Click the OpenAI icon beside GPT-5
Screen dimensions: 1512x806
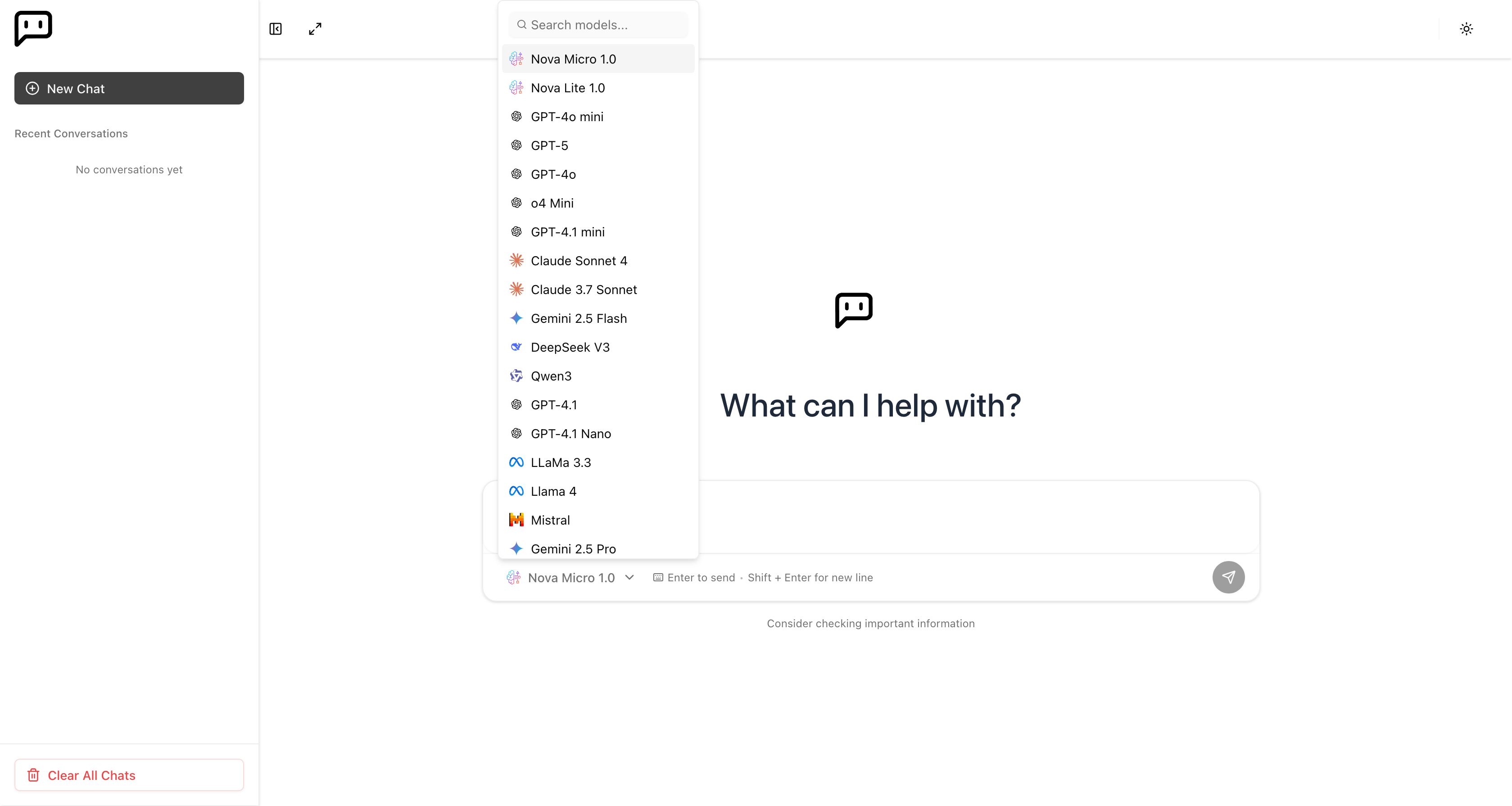click(516, 145)
